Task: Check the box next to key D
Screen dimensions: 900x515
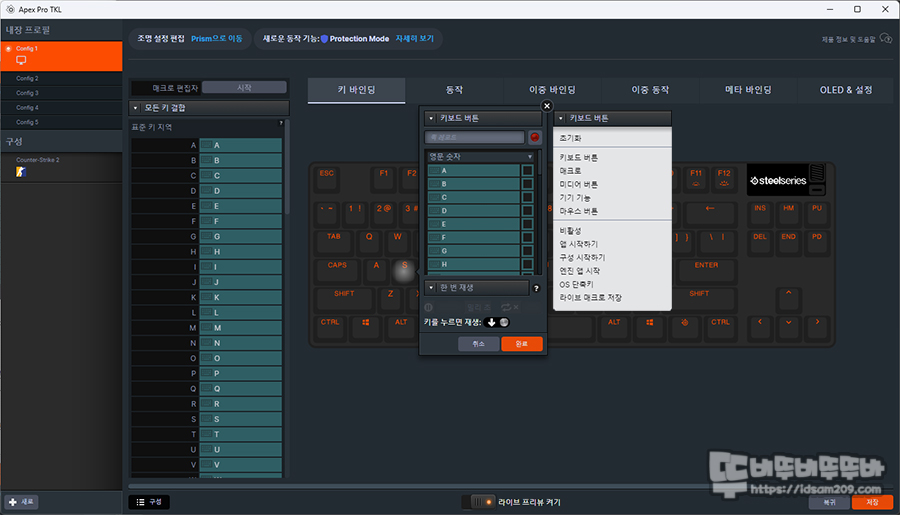Action: click(x=527, y=211)
